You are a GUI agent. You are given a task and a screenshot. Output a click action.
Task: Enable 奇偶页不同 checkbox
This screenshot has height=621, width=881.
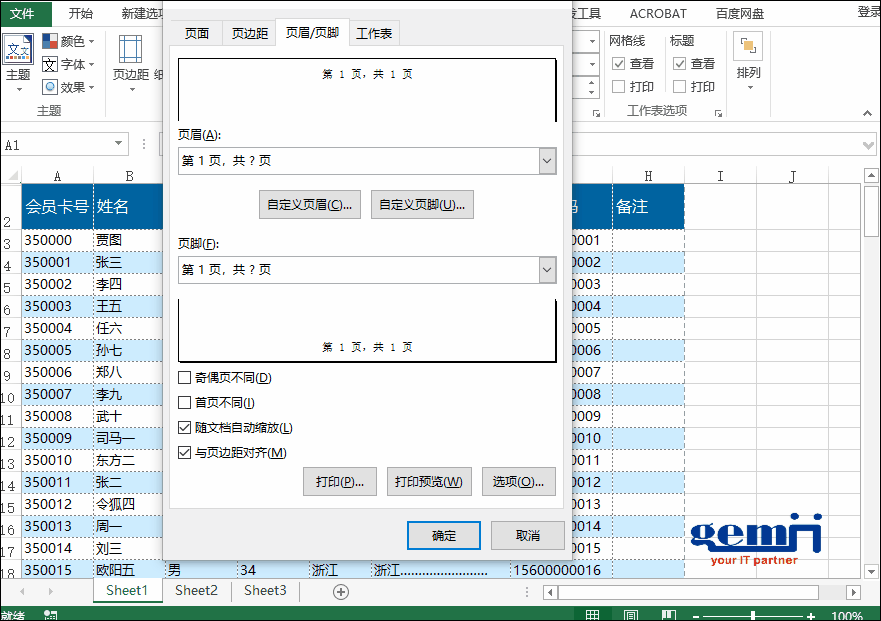[x=184, y=378]
